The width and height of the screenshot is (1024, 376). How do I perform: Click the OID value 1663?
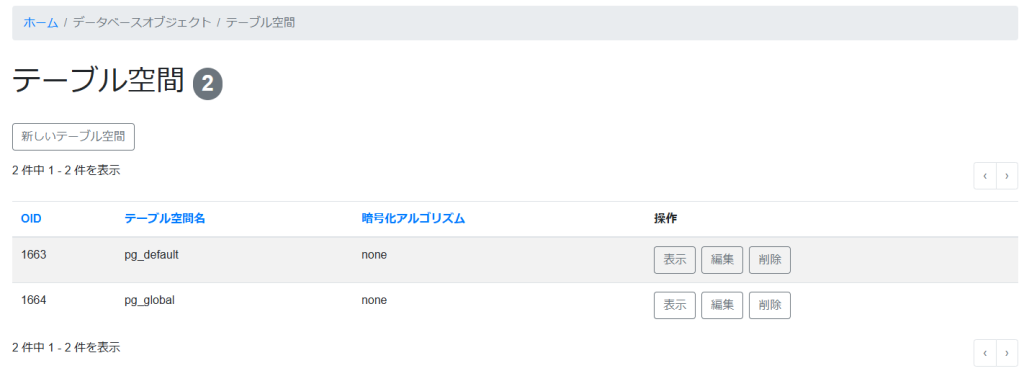[x=33, y=255]
